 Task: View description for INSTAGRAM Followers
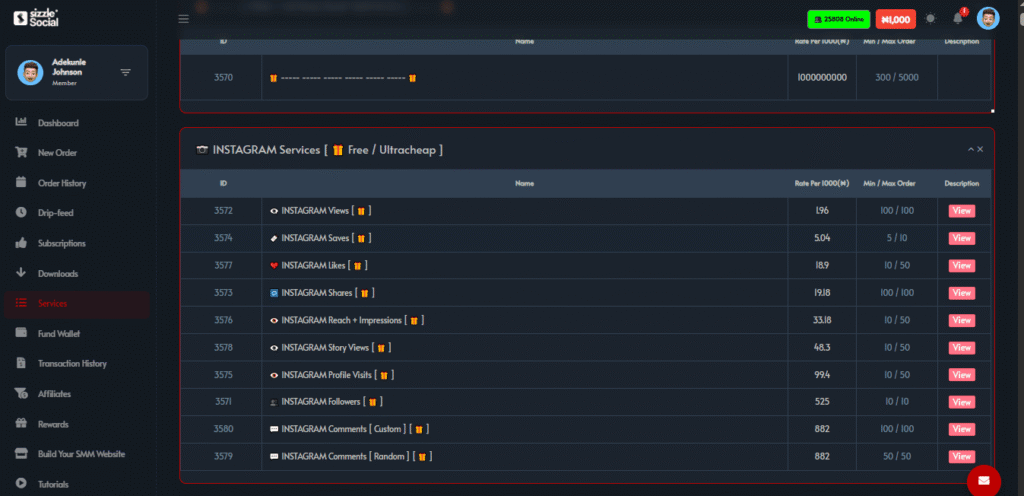tap(961, 402)
